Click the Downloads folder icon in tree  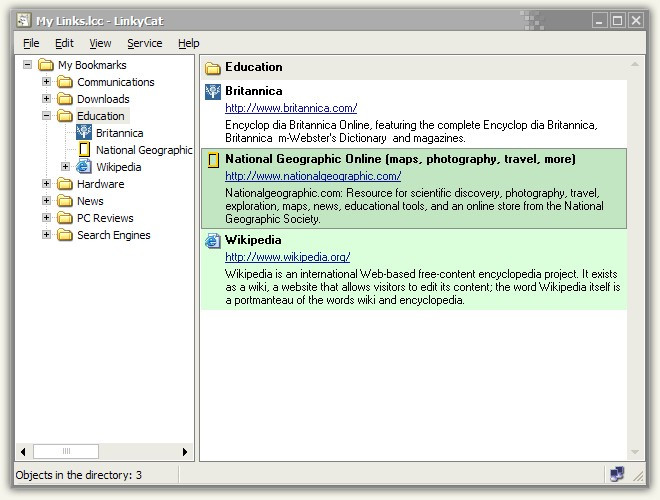65,99
